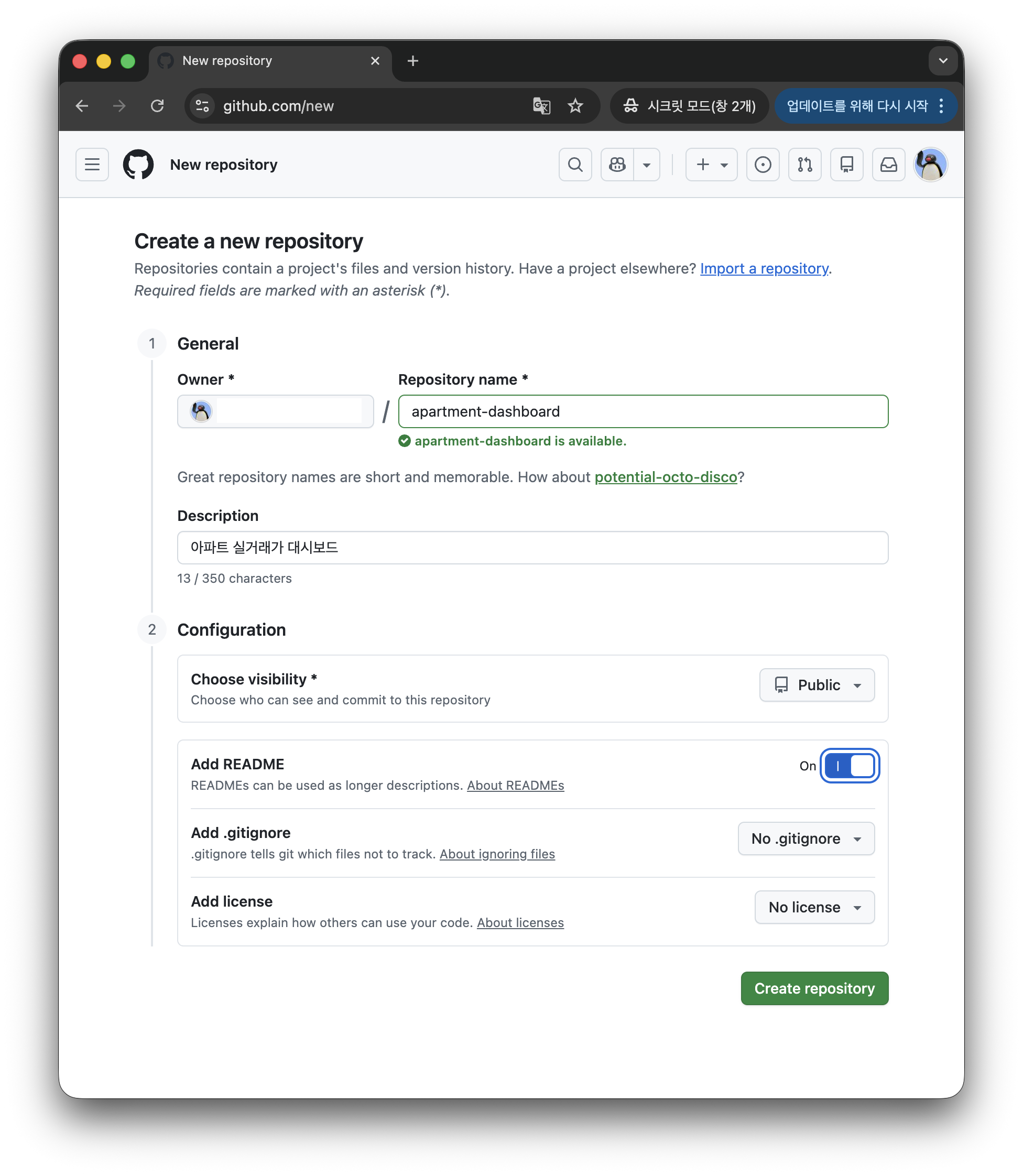The width and height of the screenshot is (1023, 1176).
Task: Click the user profile avatar
Action: coord(930,165)
